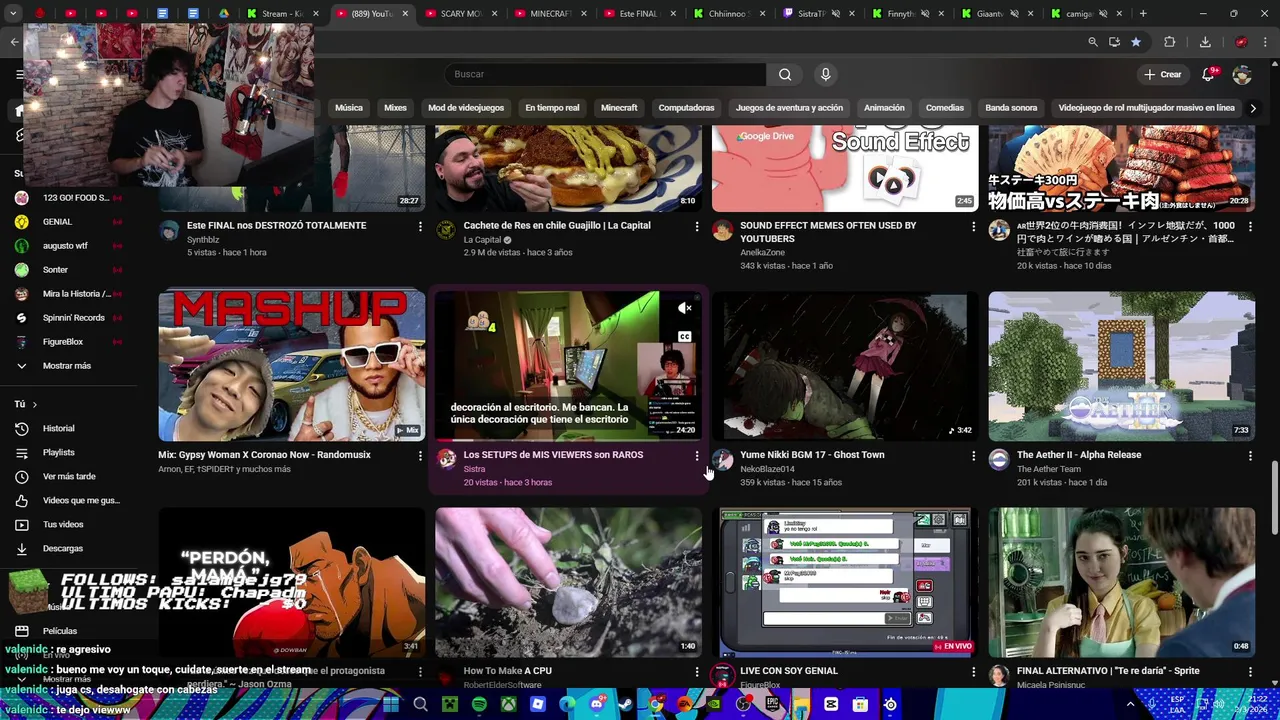Open Spotify from the taskbar

[479, 704]
